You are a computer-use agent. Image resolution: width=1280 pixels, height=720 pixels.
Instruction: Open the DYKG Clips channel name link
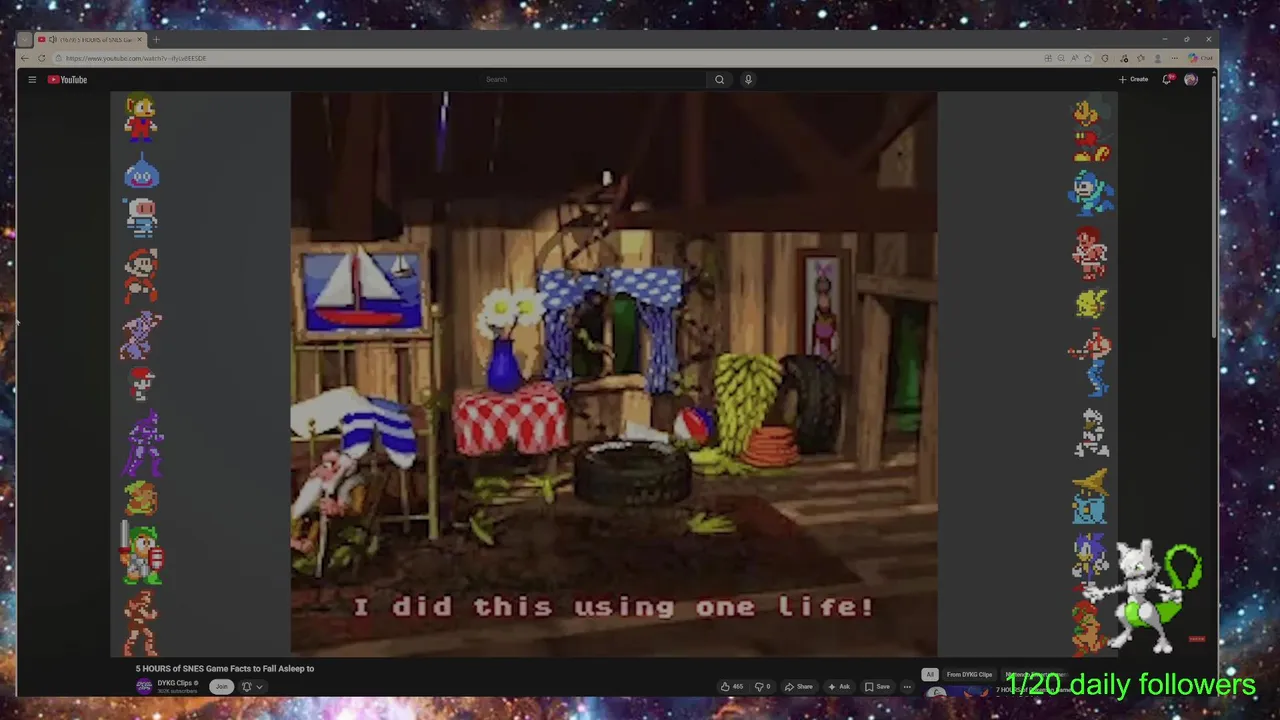175,683
